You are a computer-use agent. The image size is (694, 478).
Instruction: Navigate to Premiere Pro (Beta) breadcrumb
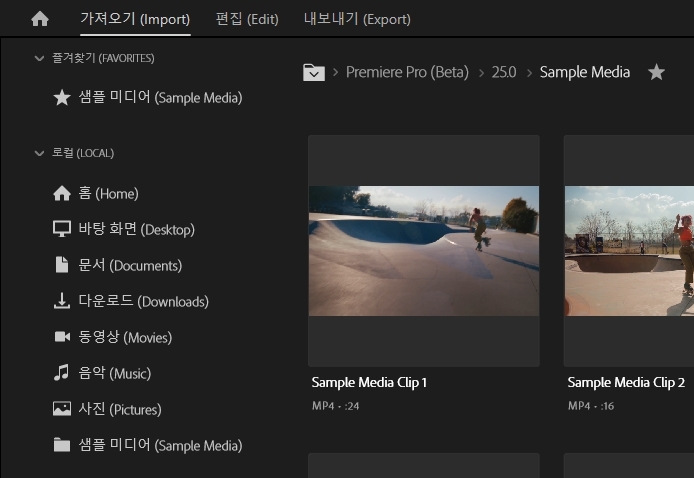407,72
